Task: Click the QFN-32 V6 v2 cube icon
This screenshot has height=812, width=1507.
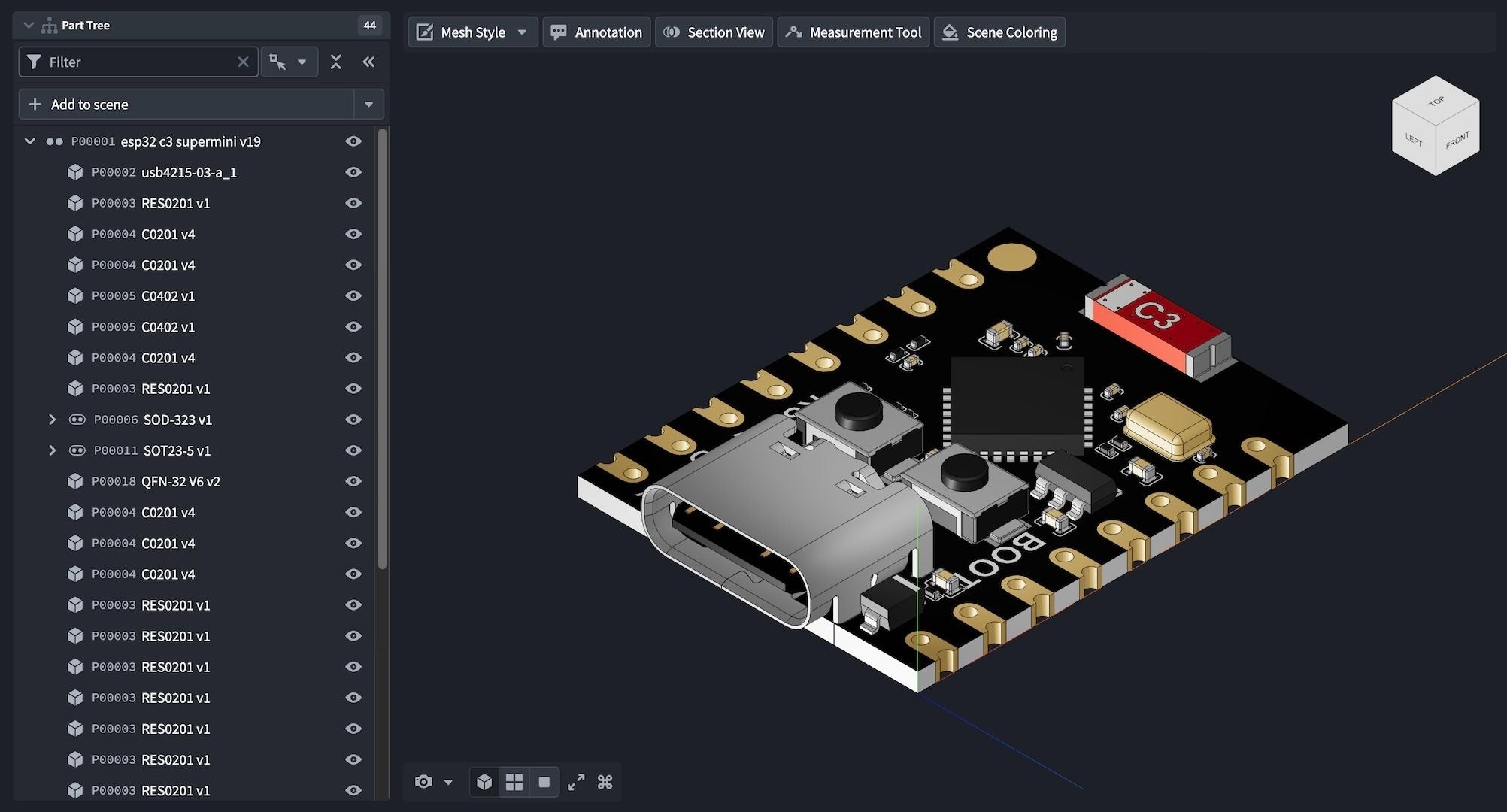Action: tap(75, 481)
